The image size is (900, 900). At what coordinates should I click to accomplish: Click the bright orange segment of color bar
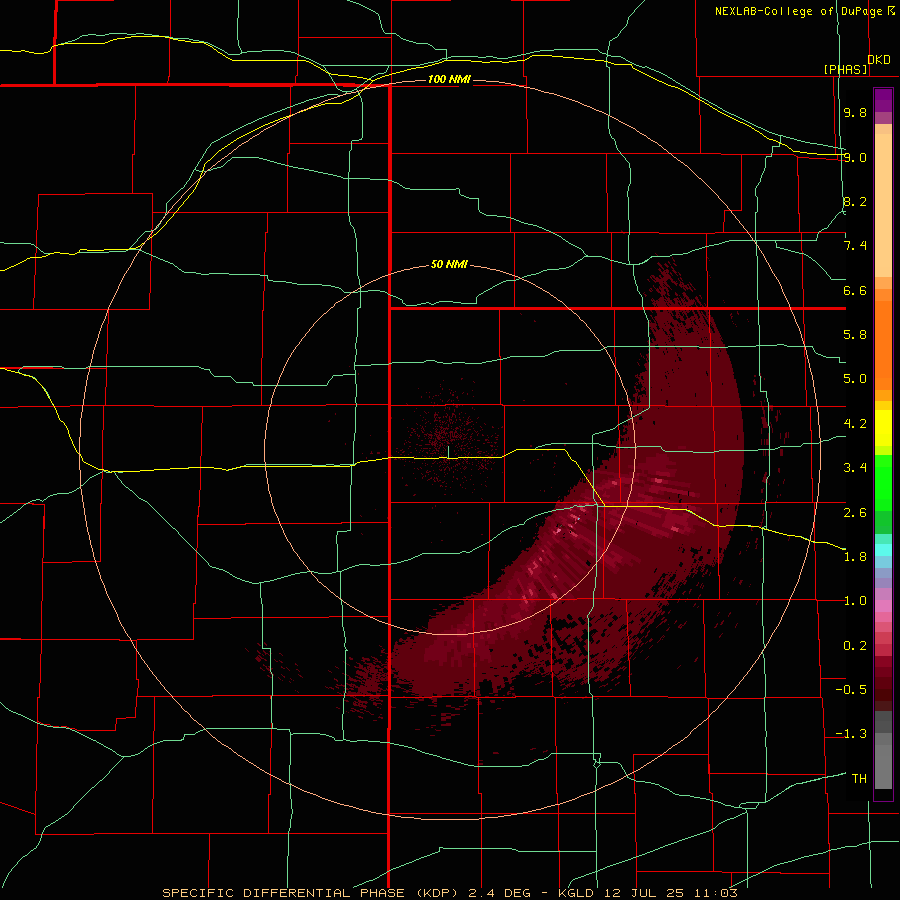click(x=883, y=346)
